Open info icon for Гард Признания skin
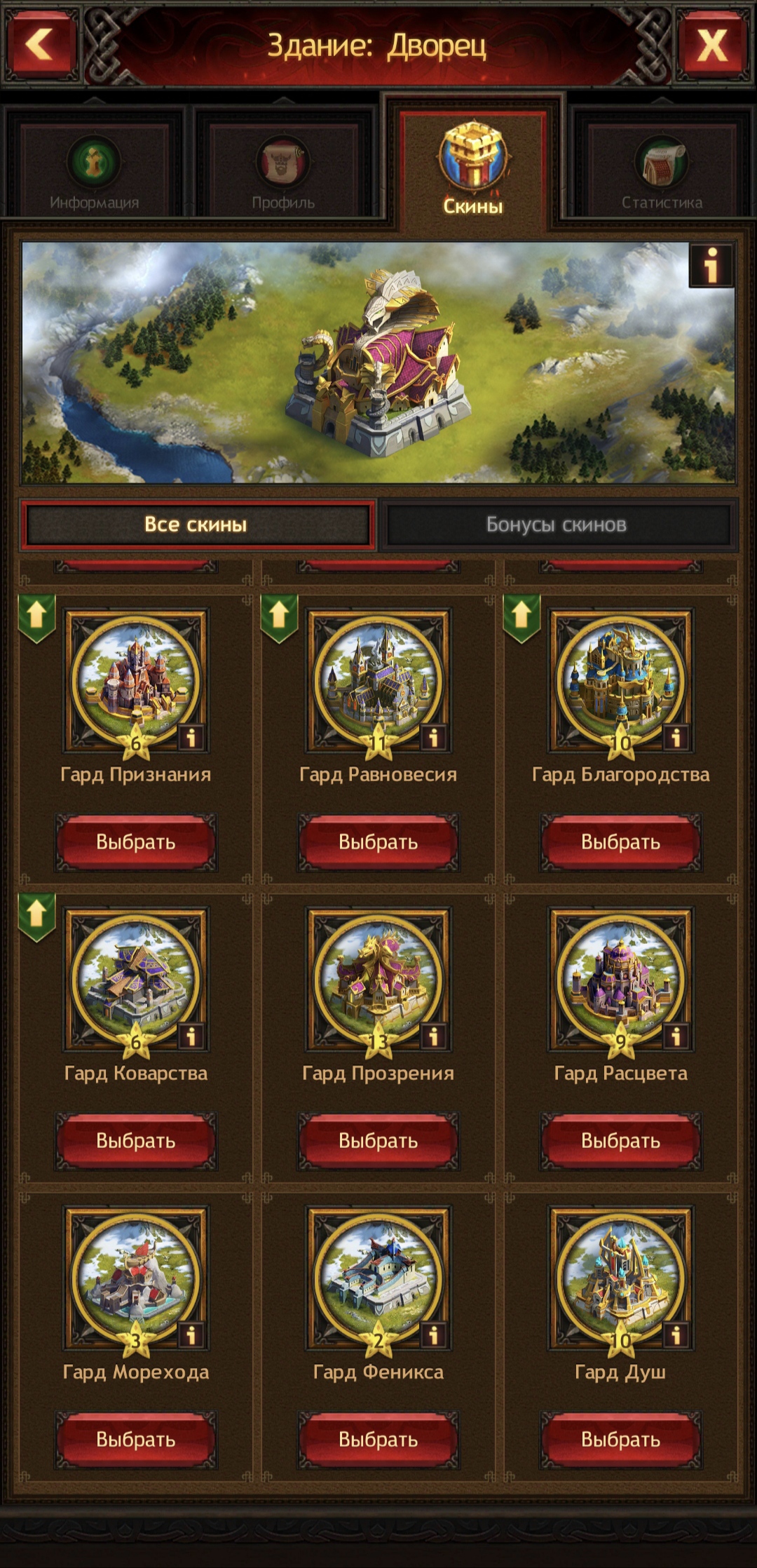 191,738
